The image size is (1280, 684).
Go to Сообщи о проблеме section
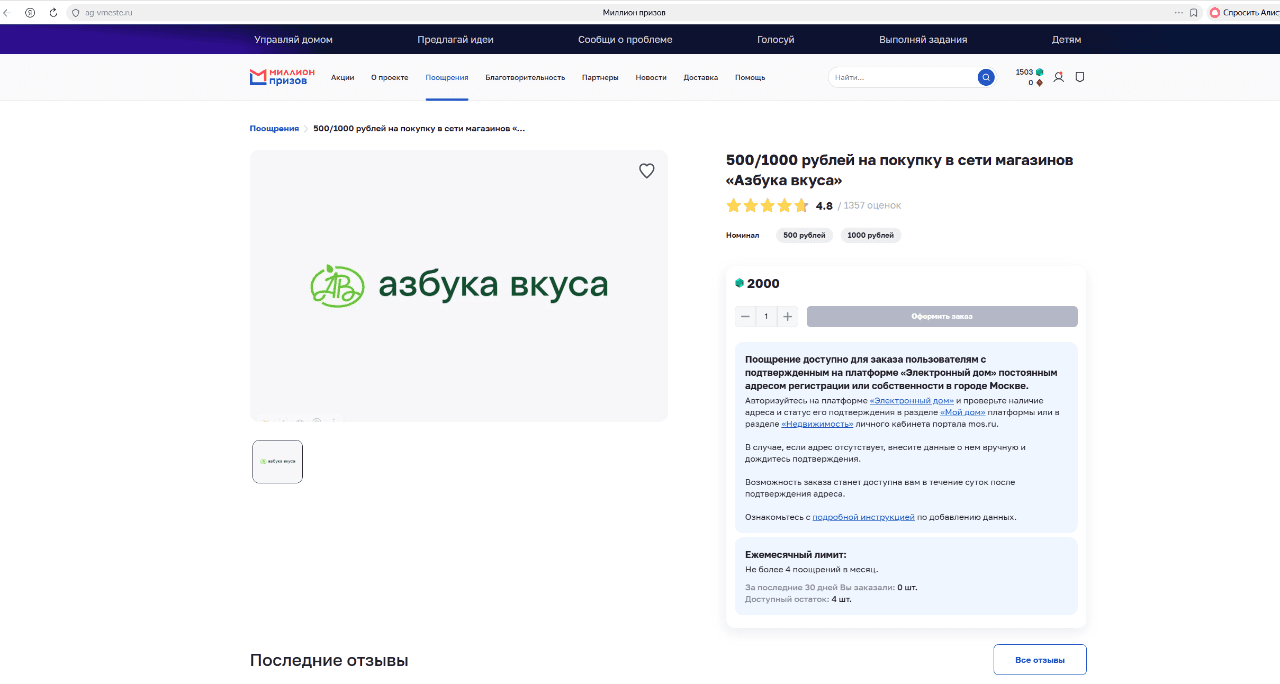click(x=625, y=39)
